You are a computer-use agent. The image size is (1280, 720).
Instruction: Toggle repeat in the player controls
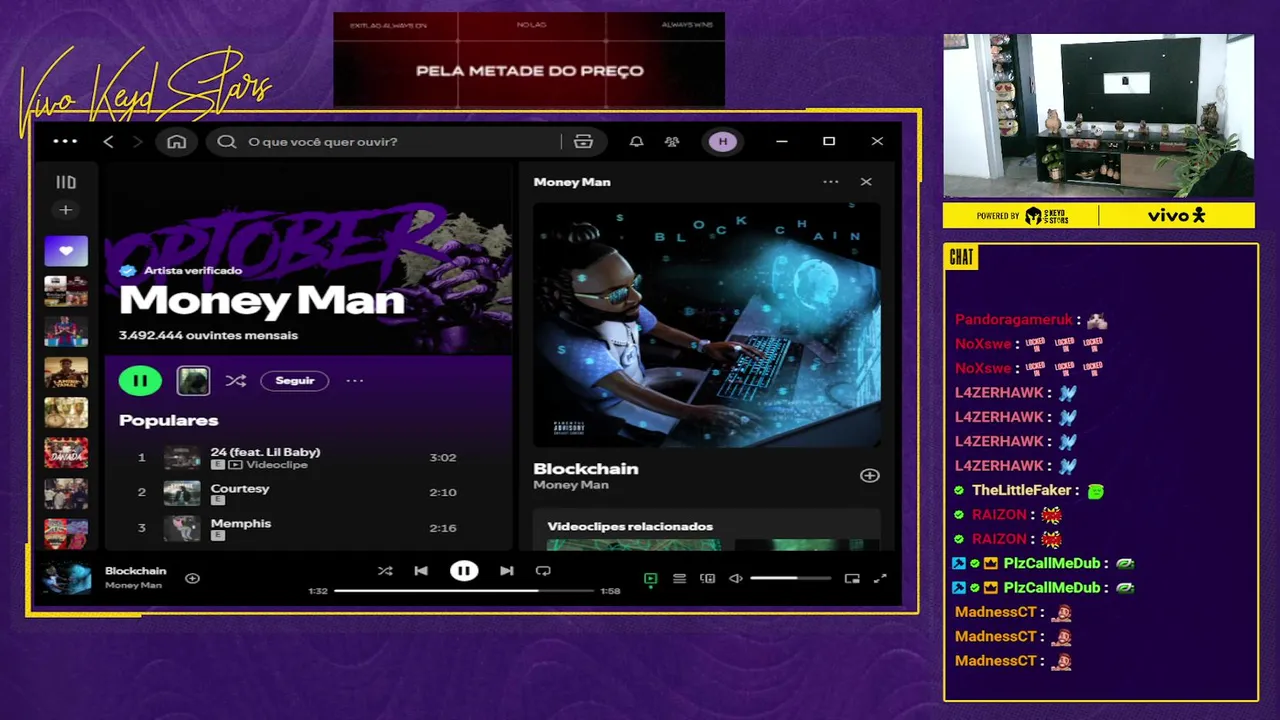click(543, 571)
